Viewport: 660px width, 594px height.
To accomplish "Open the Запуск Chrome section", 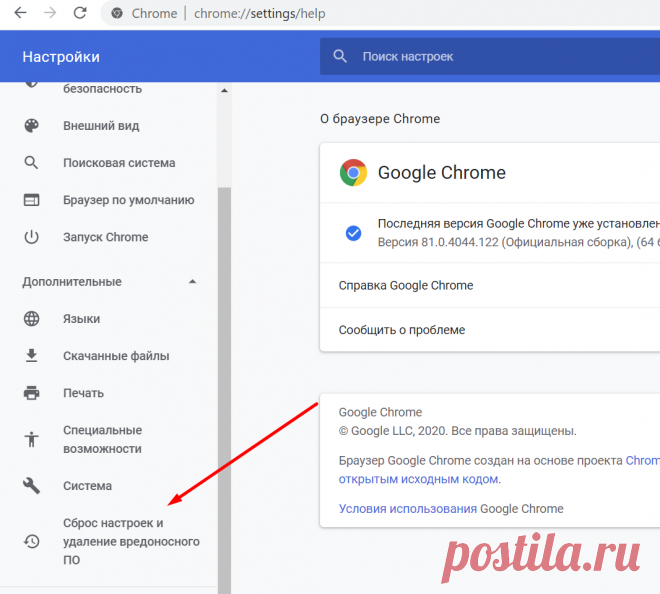I will (x=106, y=237).
